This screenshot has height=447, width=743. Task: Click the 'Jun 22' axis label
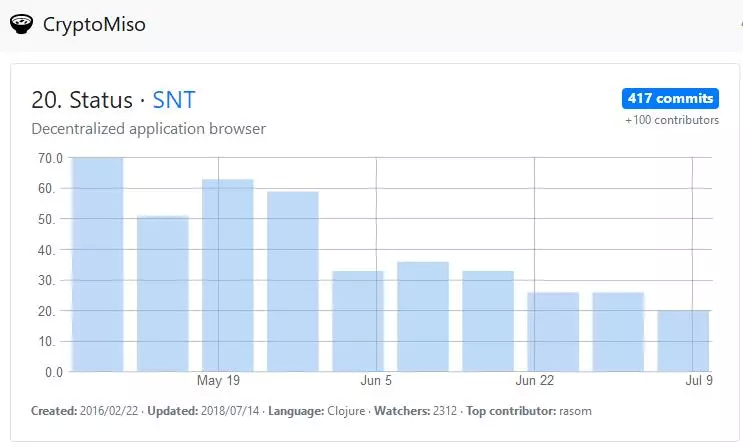click(535, 381)
